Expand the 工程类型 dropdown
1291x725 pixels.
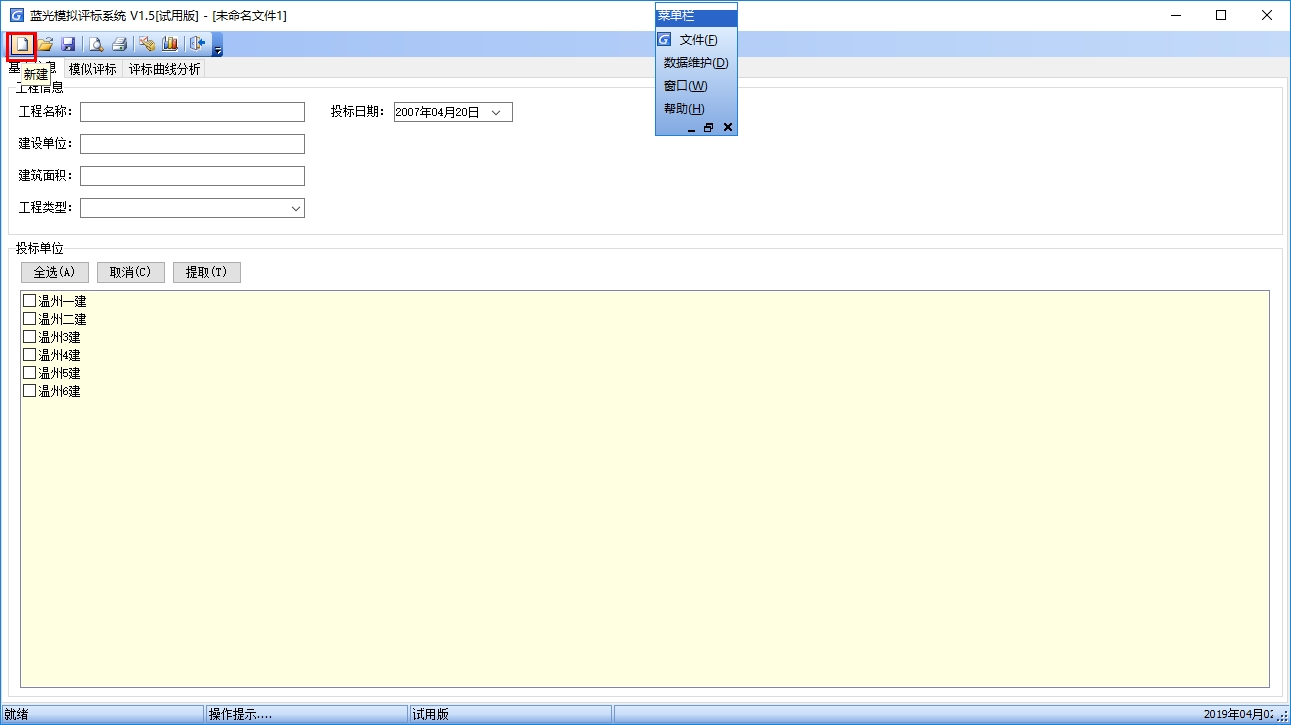(x=296, y=208)
